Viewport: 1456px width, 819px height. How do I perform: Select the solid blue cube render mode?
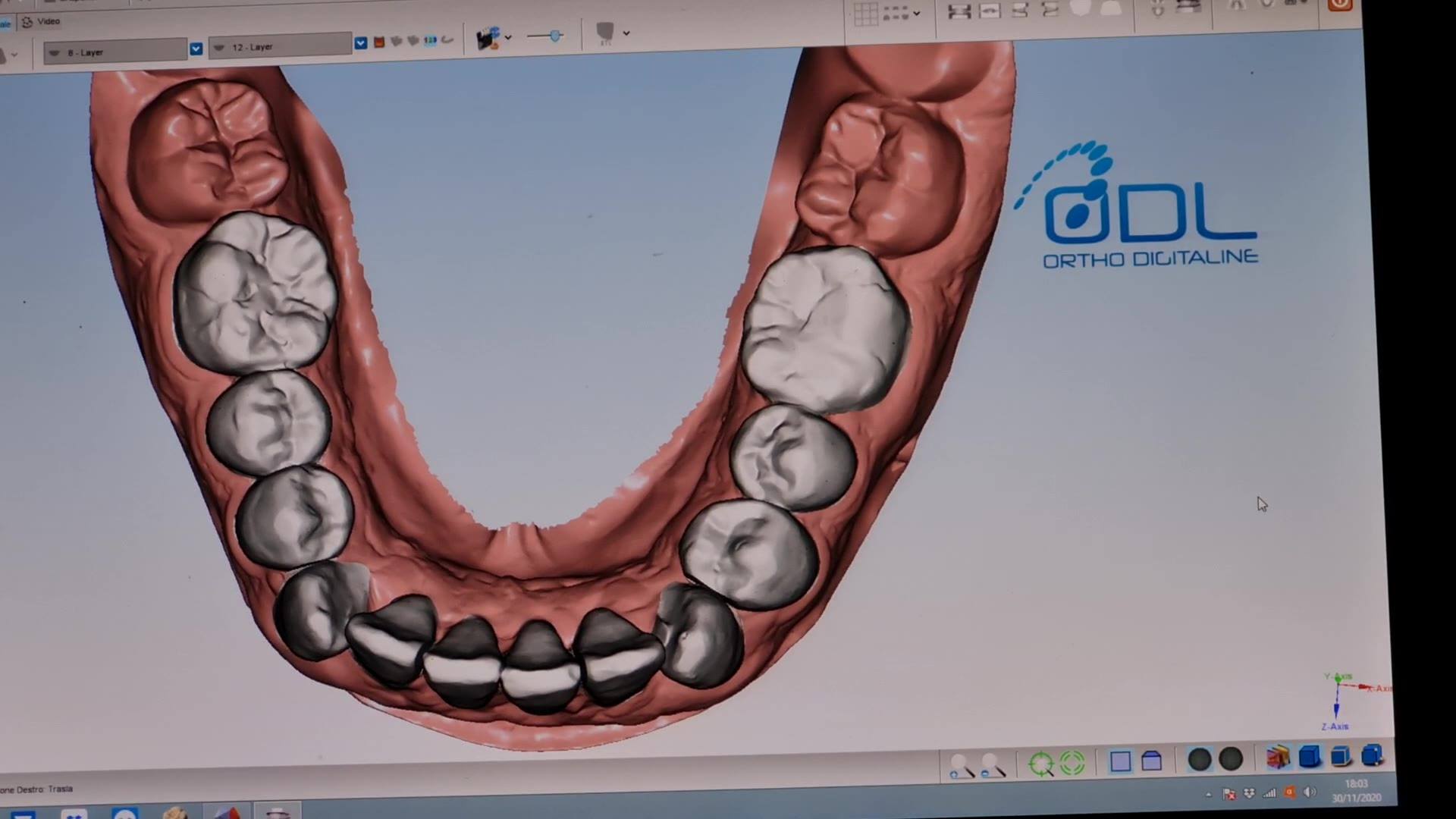coord(1310,756)
